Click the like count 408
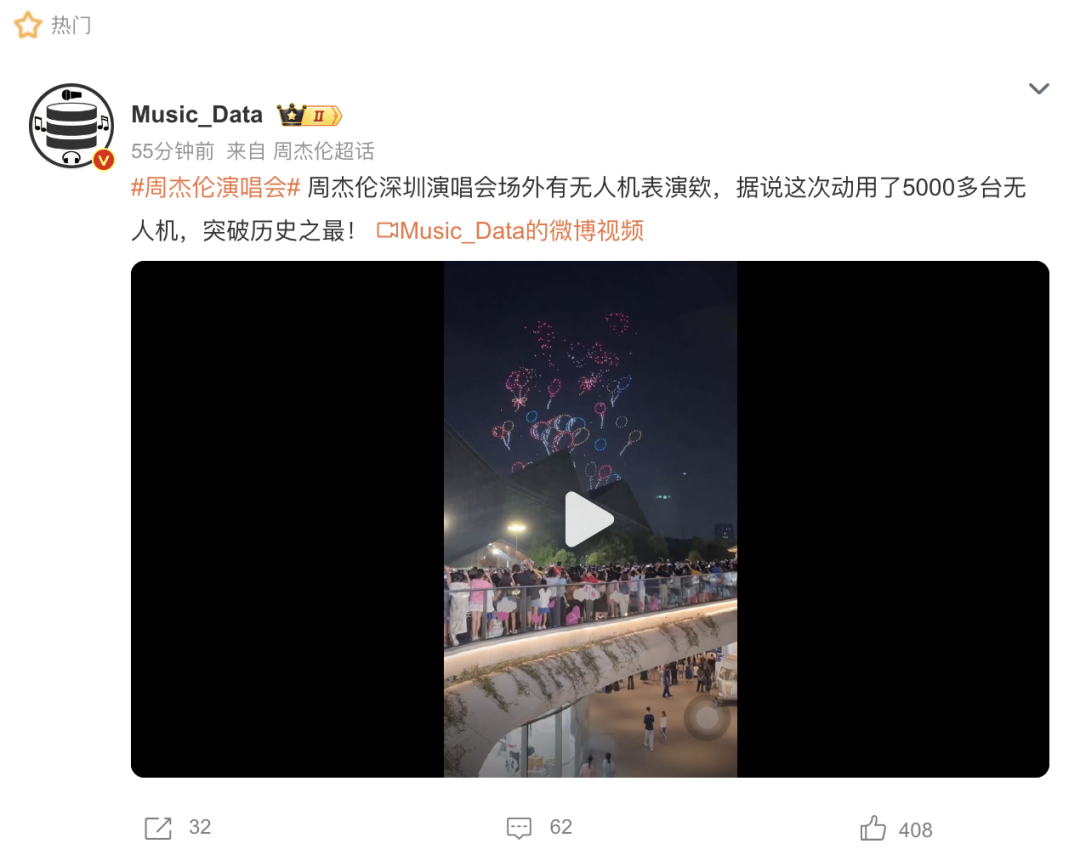 click(x=915, y=830)
